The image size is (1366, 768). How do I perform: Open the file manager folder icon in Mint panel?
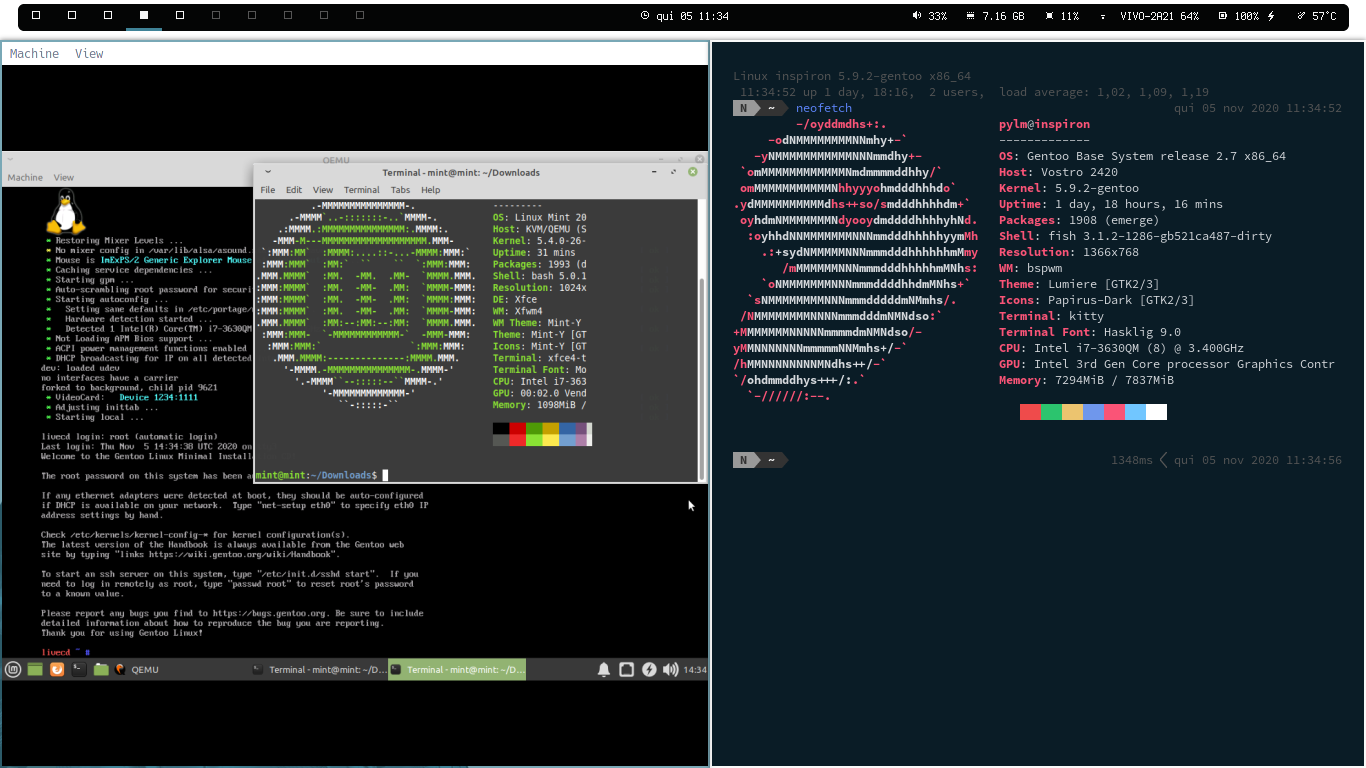101,670
